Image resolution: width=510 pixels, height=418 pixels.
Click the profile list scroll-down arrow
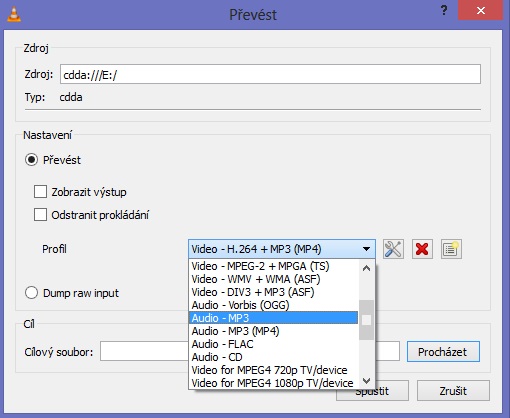[x=366, y=381]
